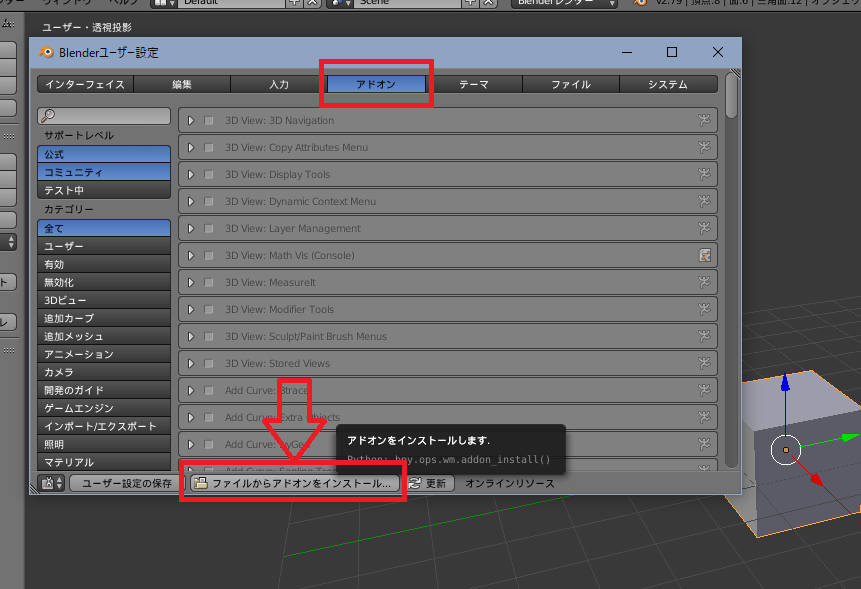The image size is (861, 589).
Task: Click the green Y-axis manipulator arrow on cube
Action: (851, 437)
